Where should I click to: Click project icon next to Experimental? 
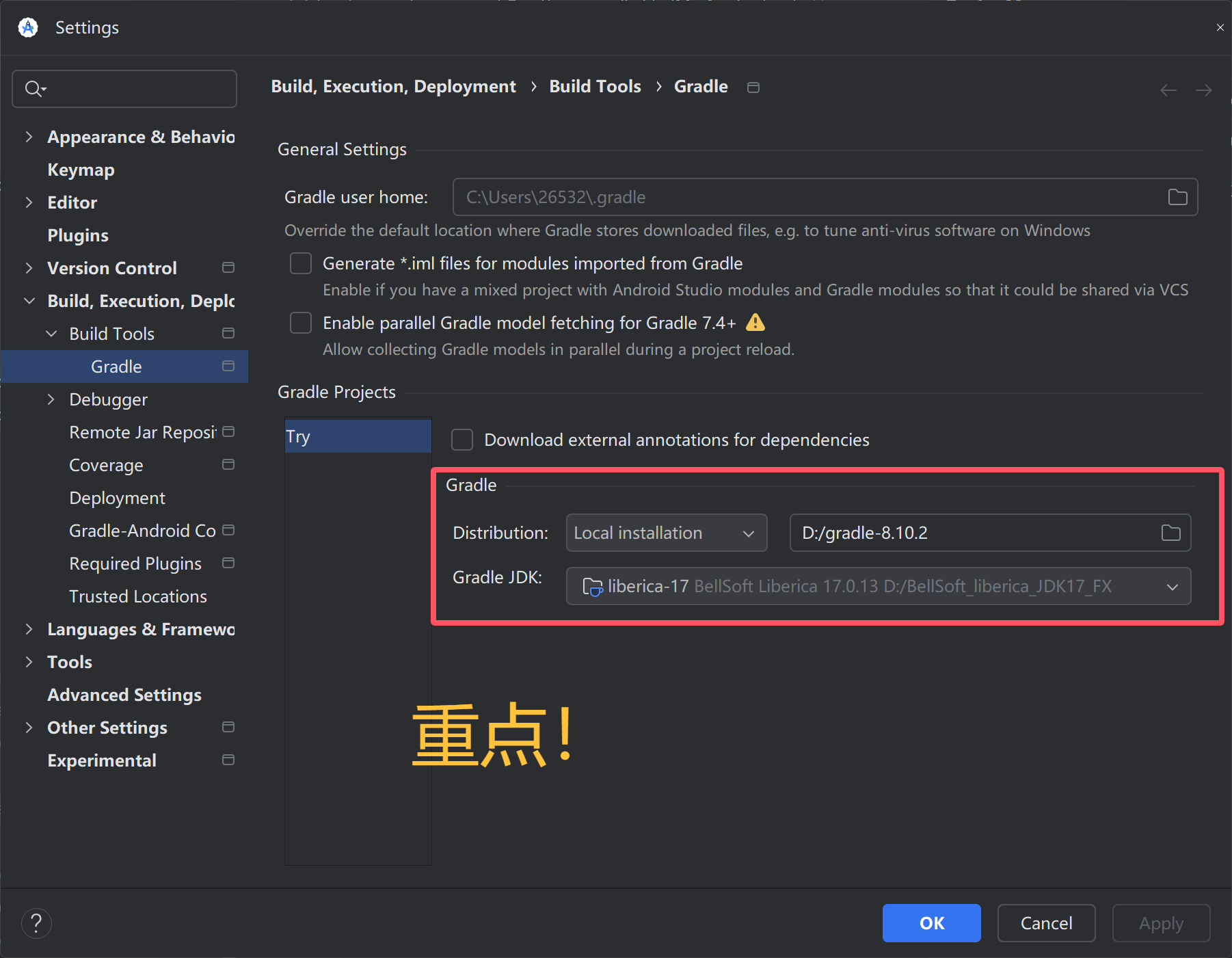tap(228, 760)
